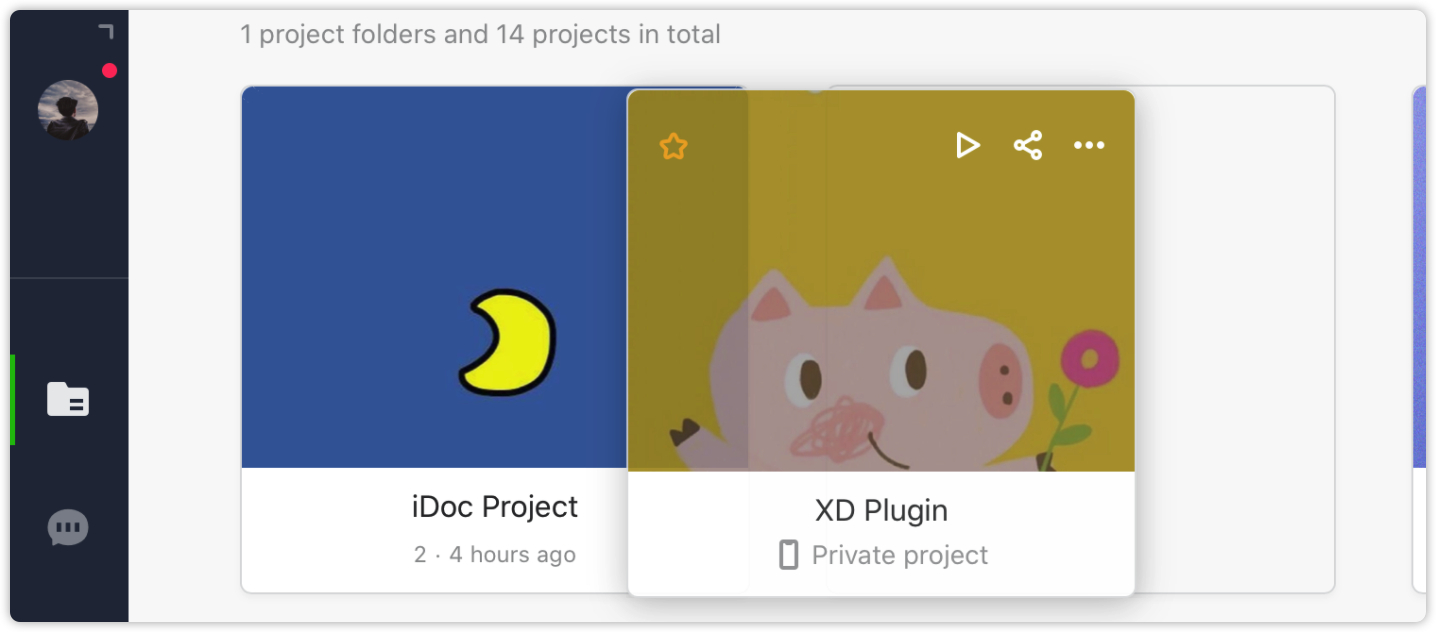
Task: Open the chat messages icon in sidebar
Action: click(x=68, y=528)
